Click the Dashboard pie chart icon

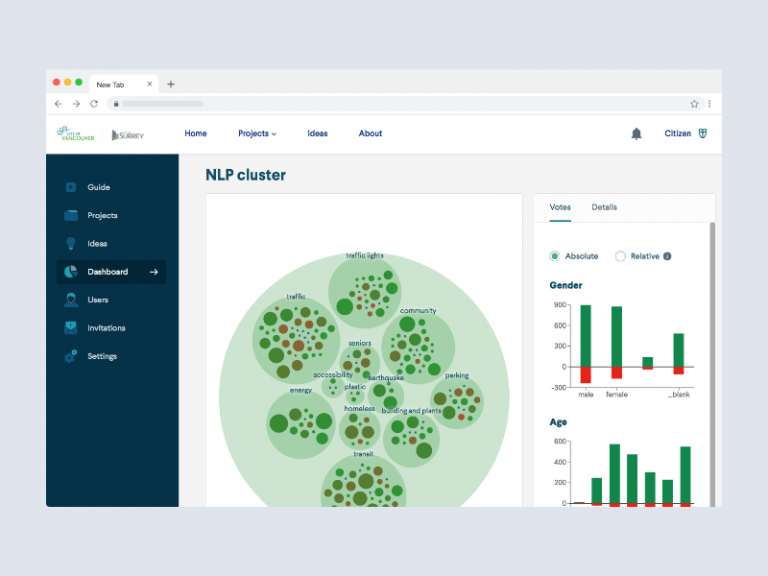pyautogui.click(x=70, y=272)
